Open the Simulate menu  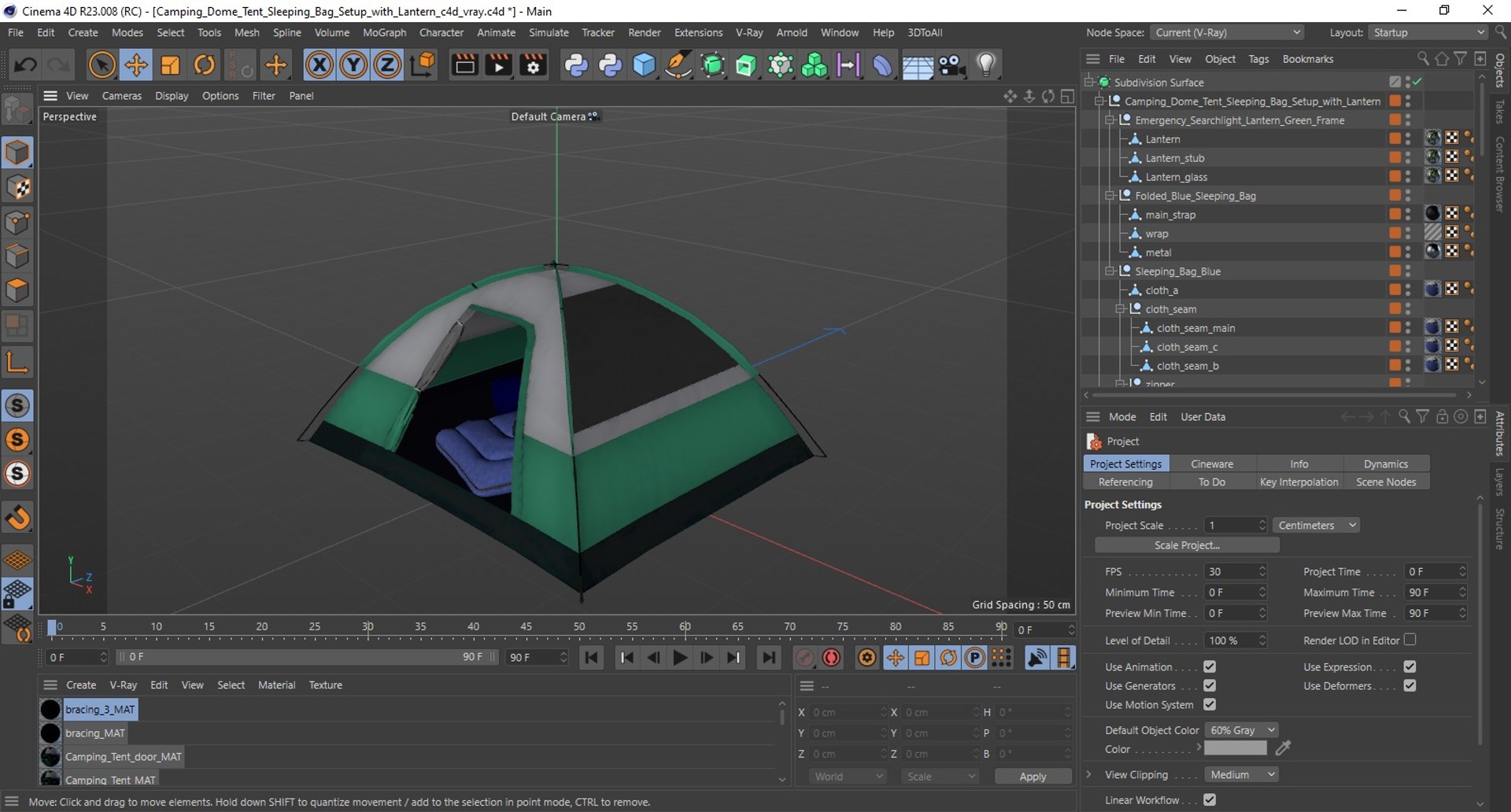[549, 33]
